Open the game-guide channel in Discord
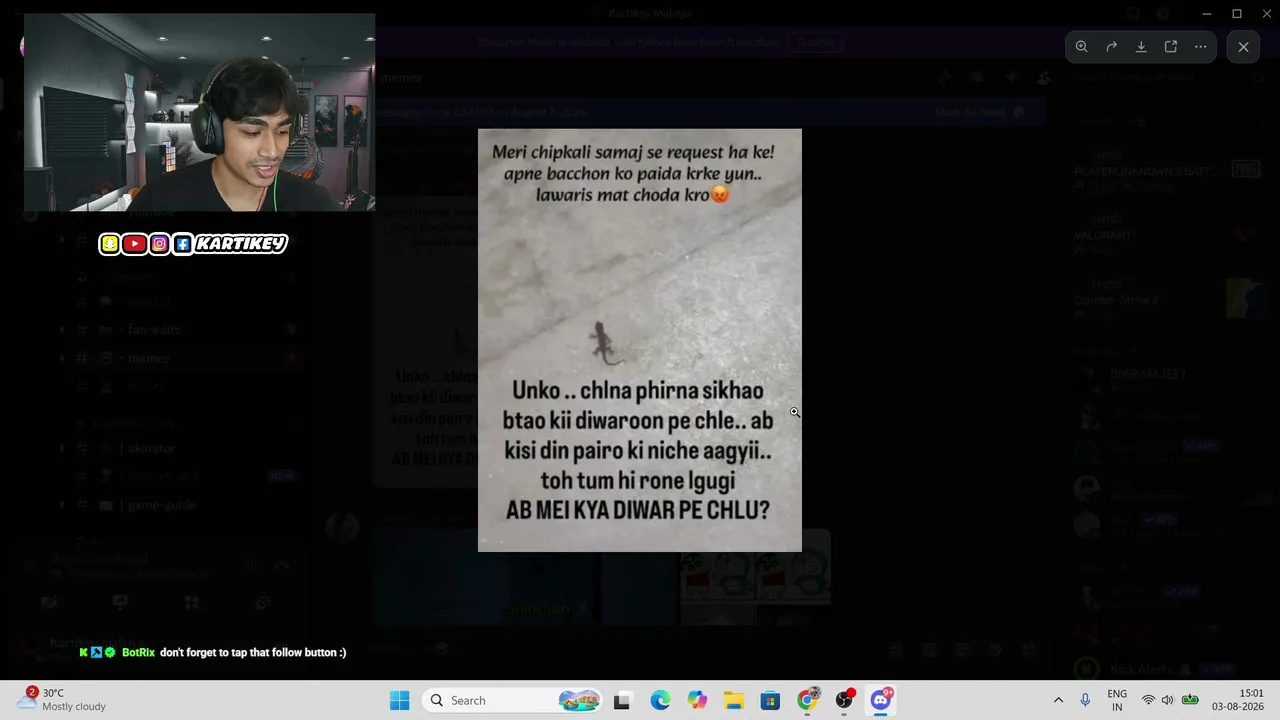1280x720 pixels. point(161,505)
